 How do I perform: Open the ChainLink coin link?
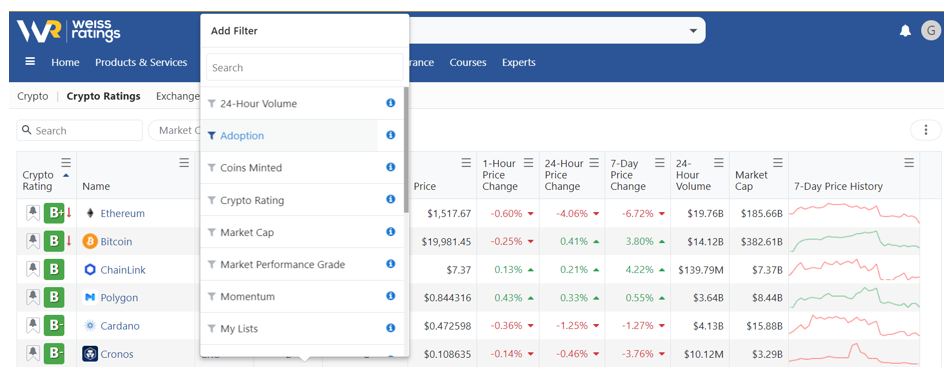(123, 270)
